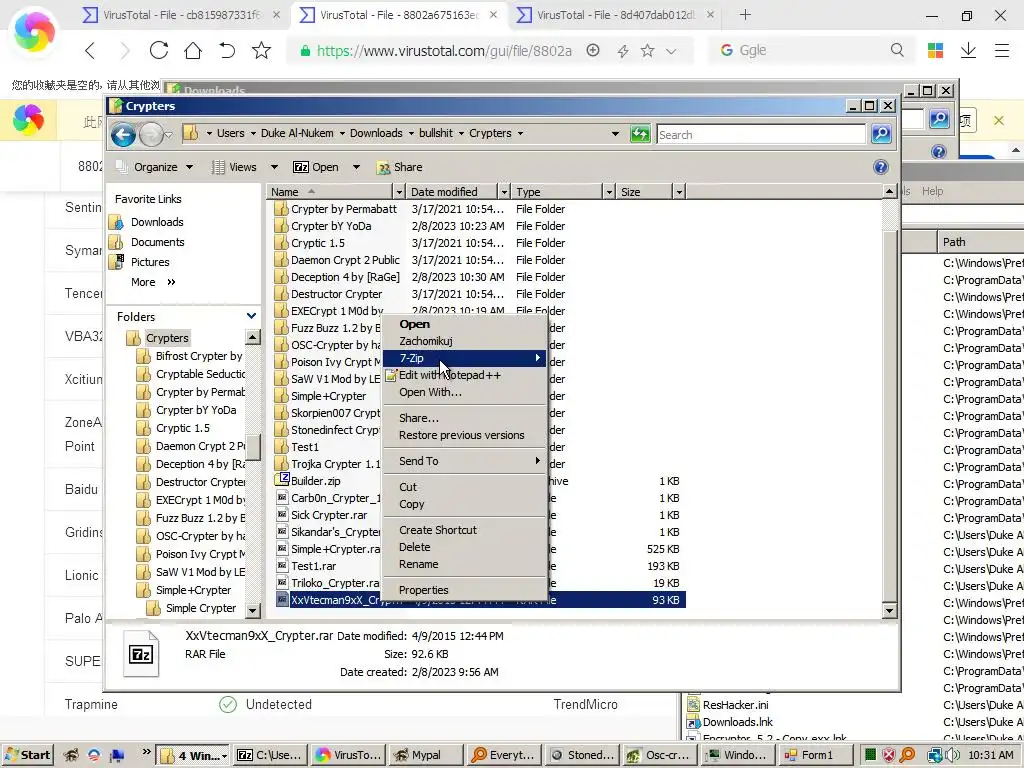The height and width of the screenshot is (768, 1024).
Task: Click the Share toolbar button in Explorer
Action: 400,167
